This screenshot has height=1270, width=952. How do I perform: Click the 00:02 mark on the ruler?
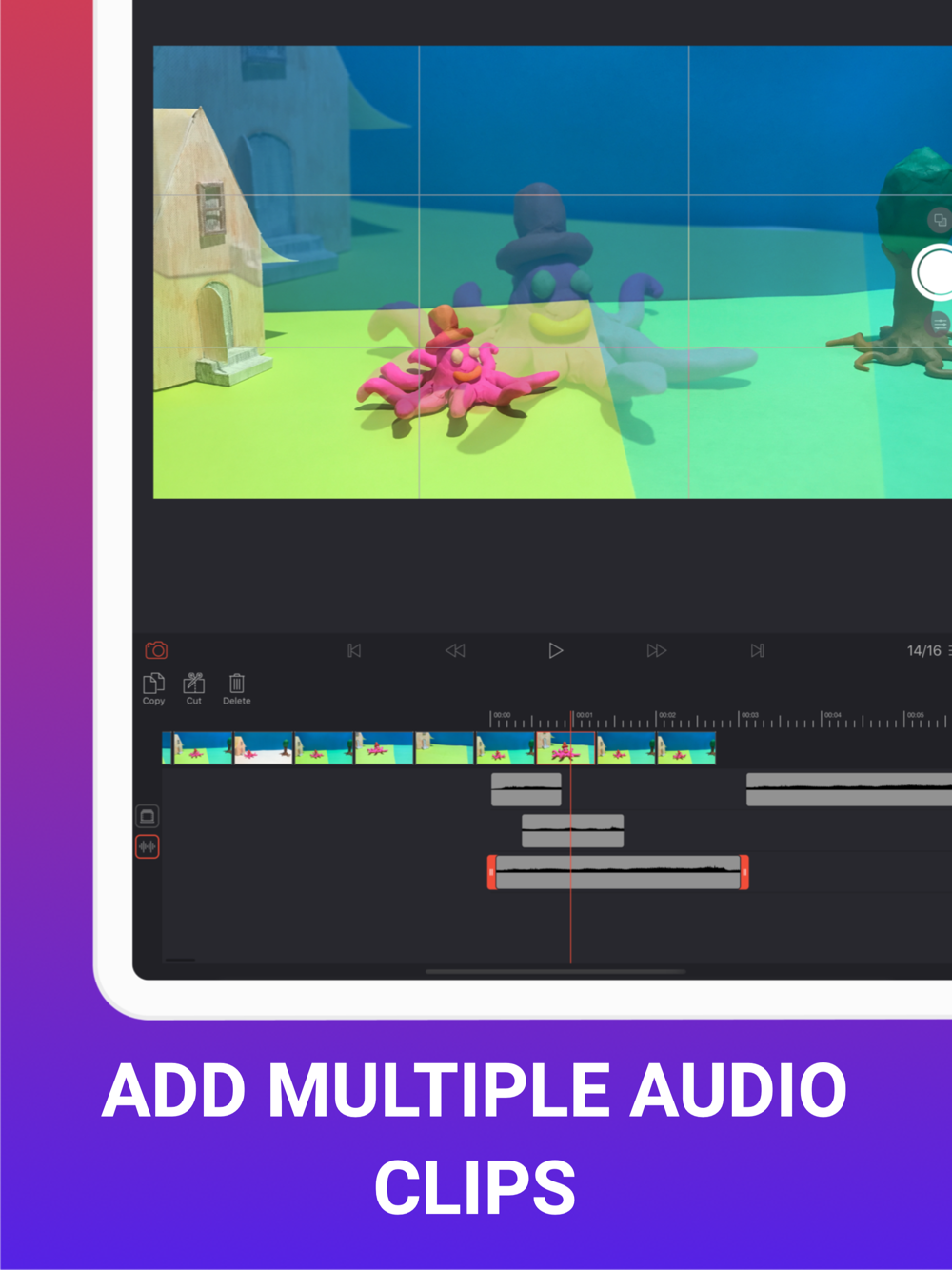click(666, 715)
